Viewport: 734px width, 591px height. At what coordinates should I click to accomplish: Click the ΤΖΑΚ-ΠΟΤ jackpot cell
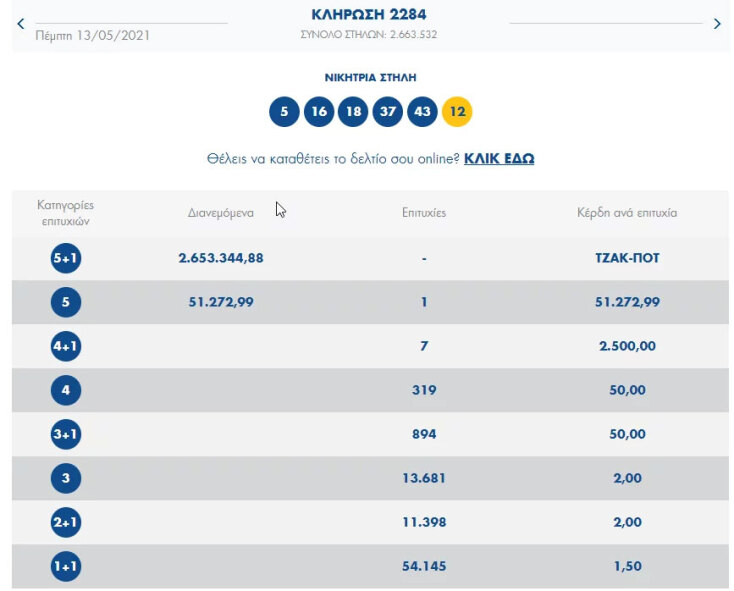(627, 258)
